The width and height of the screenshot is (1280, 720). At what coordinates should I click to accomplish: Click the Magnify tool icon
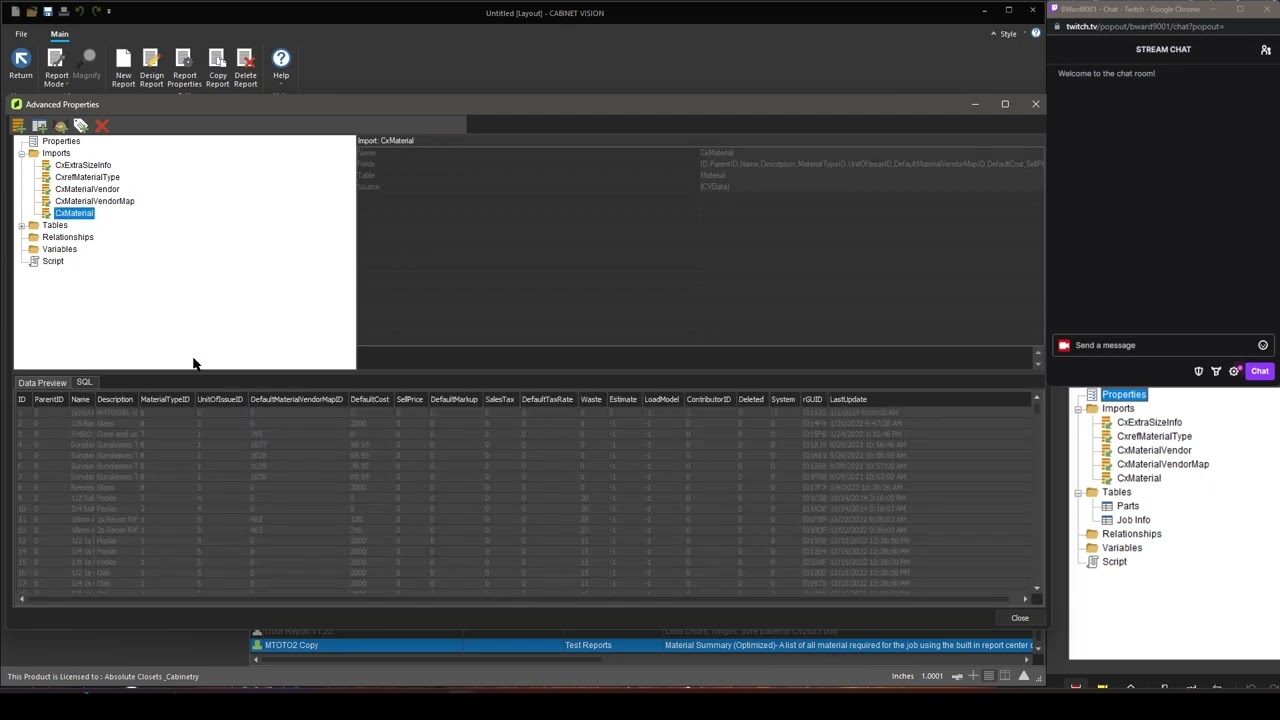pyautogui.click(x=86, y=58)
